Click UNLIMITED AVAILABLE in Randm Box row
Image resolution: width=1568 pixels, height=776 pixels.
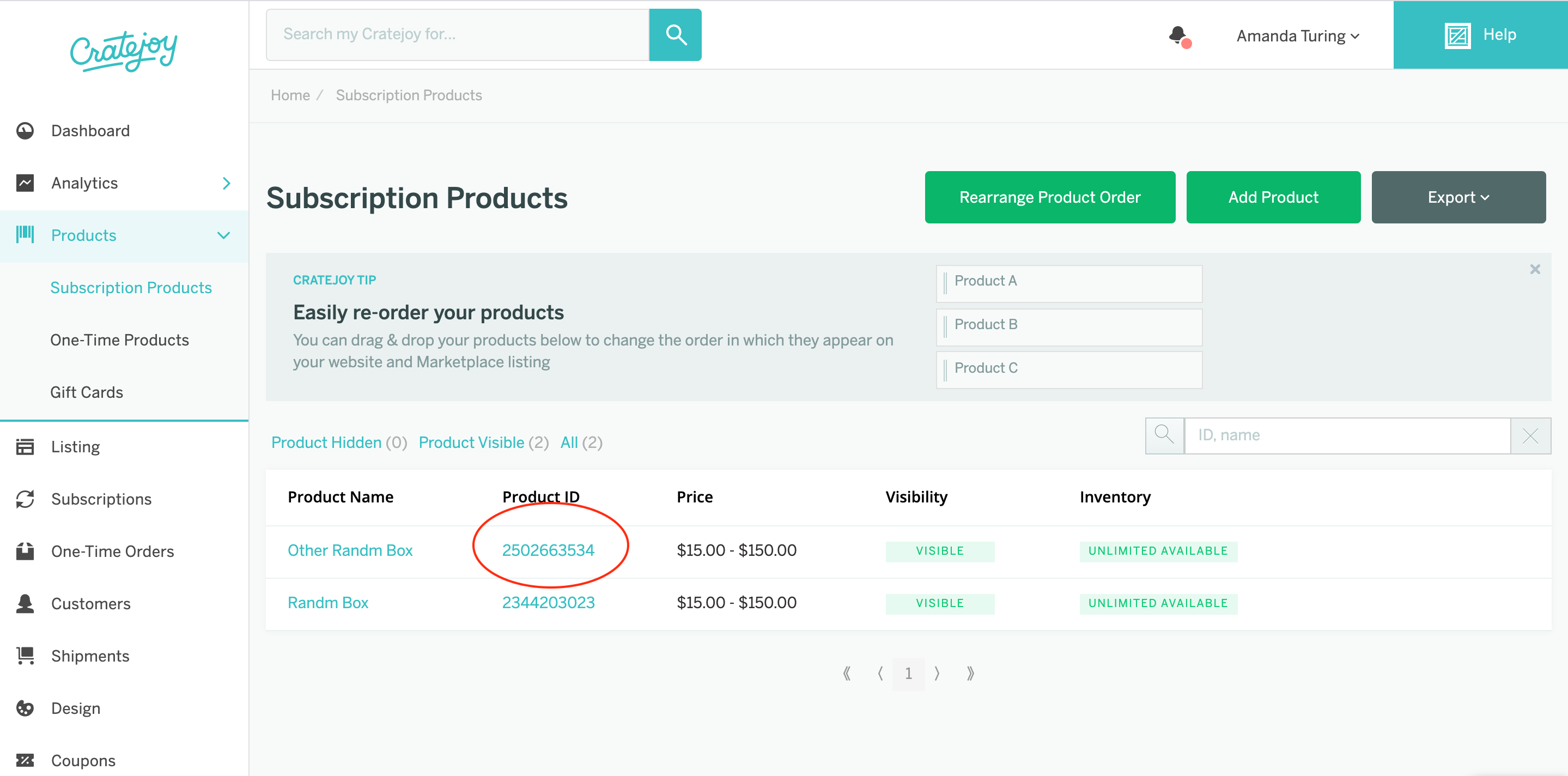[x=1158, y=603]
